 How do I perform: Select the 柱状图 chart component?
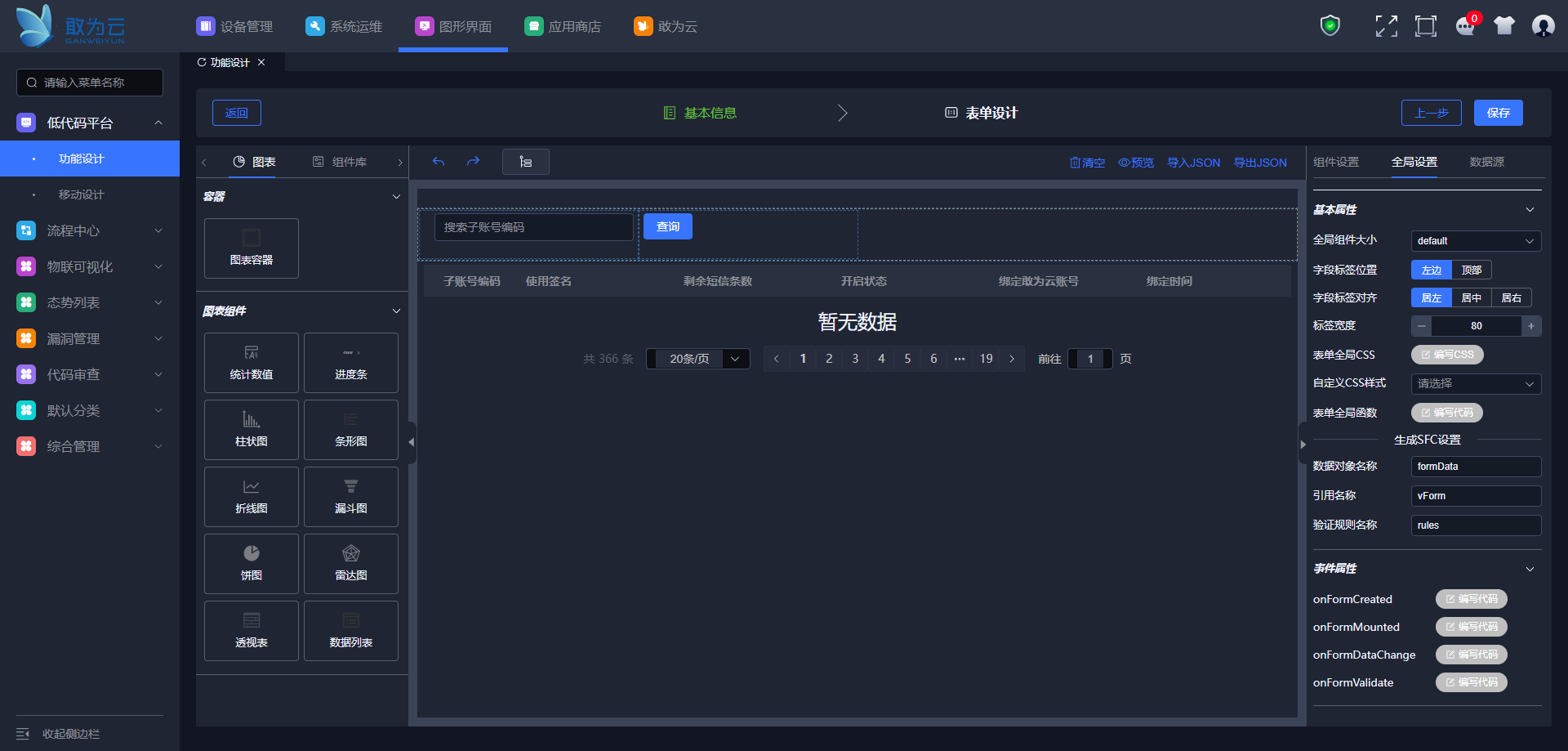pos(252,430)
